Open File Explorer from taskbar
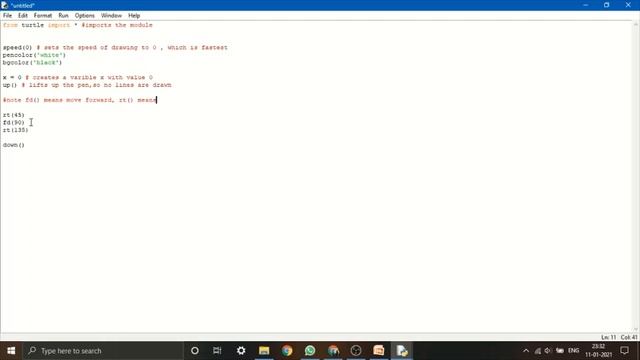This screenshot has height=360, width=640. [x=264, y=351]
